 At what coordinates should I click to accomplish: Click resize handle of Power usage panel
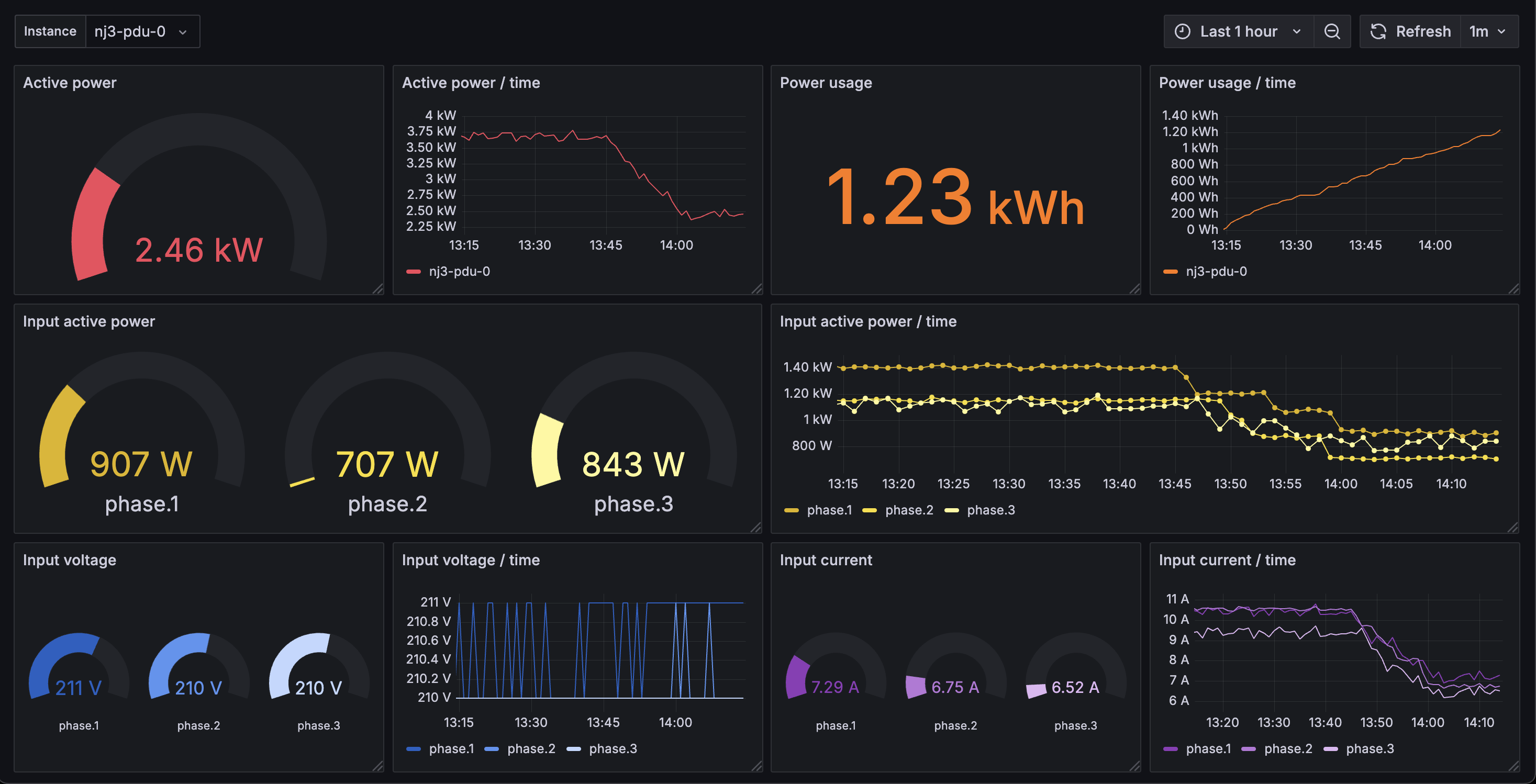[x=1134, y=289]
